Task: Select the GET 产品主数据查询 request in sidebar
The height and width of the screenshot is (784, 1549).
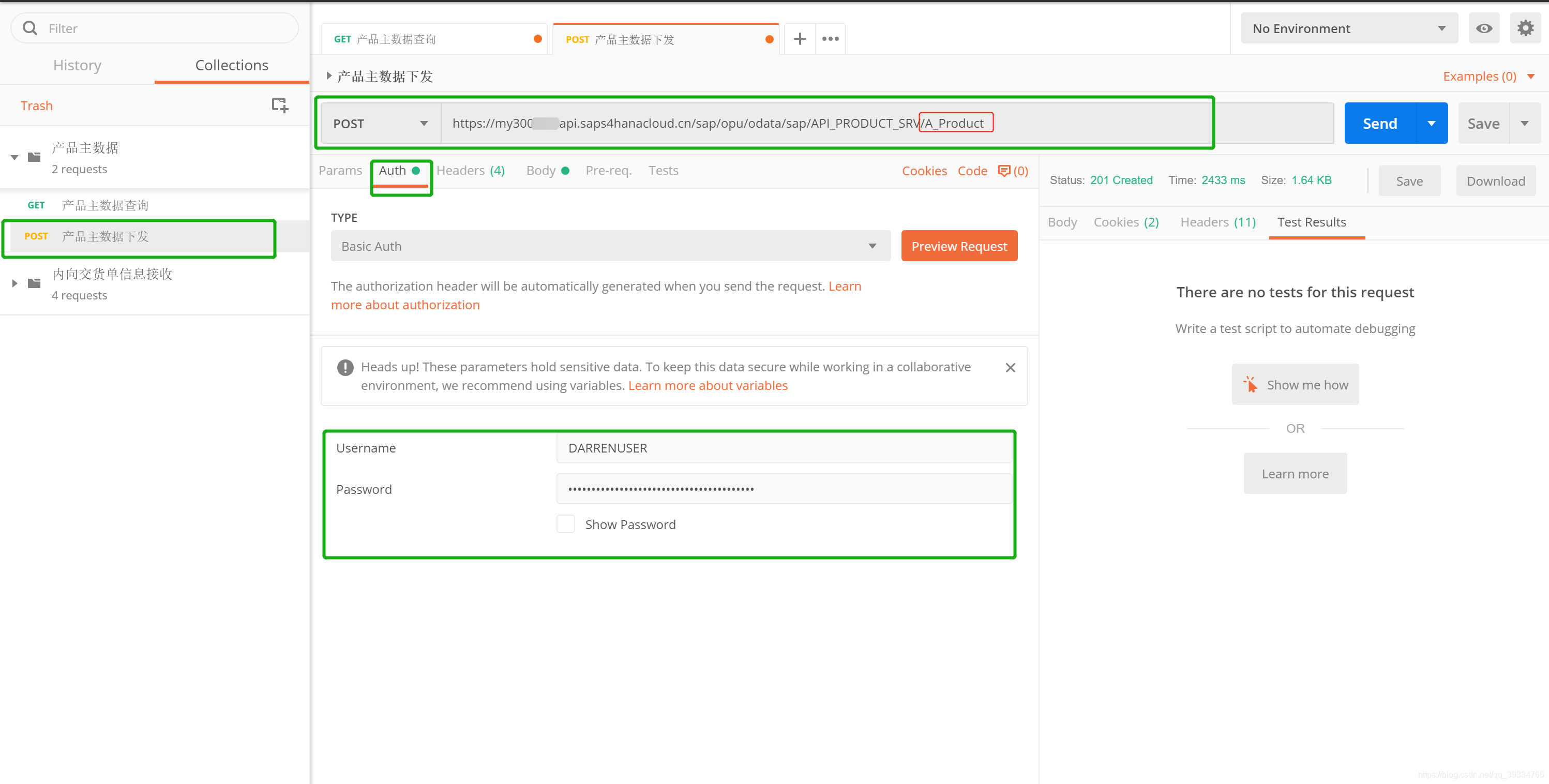Action: point(155,205)
